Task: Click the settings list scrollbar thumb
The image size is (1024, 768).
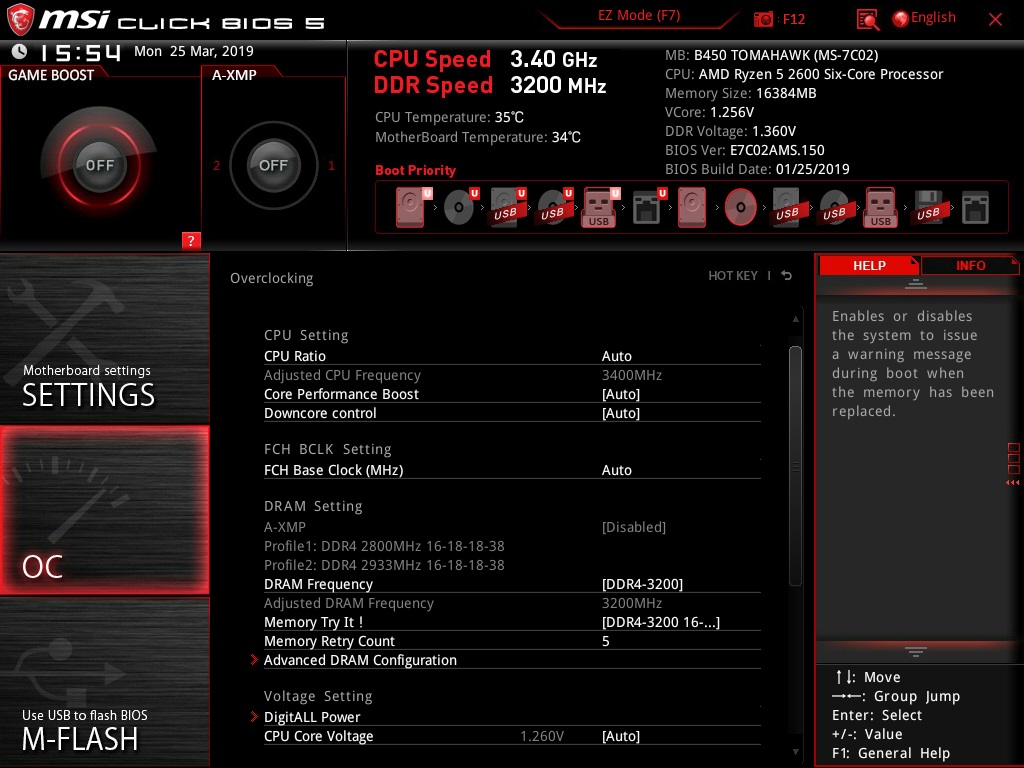Action: tap(795, 466)
